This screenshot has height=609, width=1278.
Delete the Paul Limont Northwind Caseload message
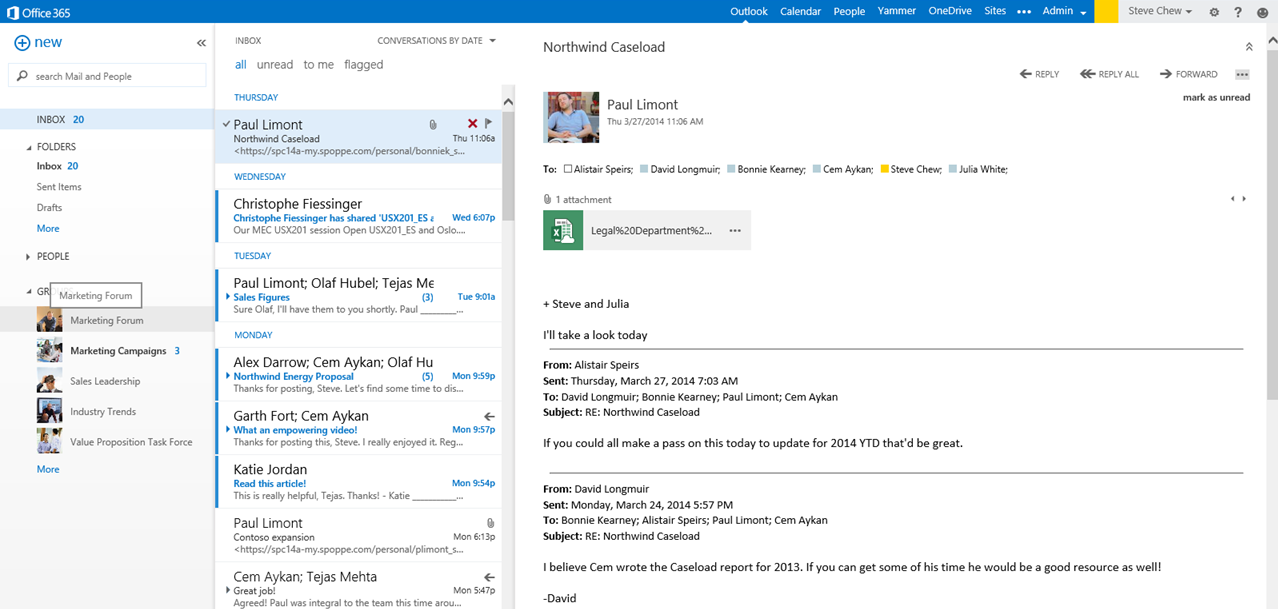[x=472, y=124]
